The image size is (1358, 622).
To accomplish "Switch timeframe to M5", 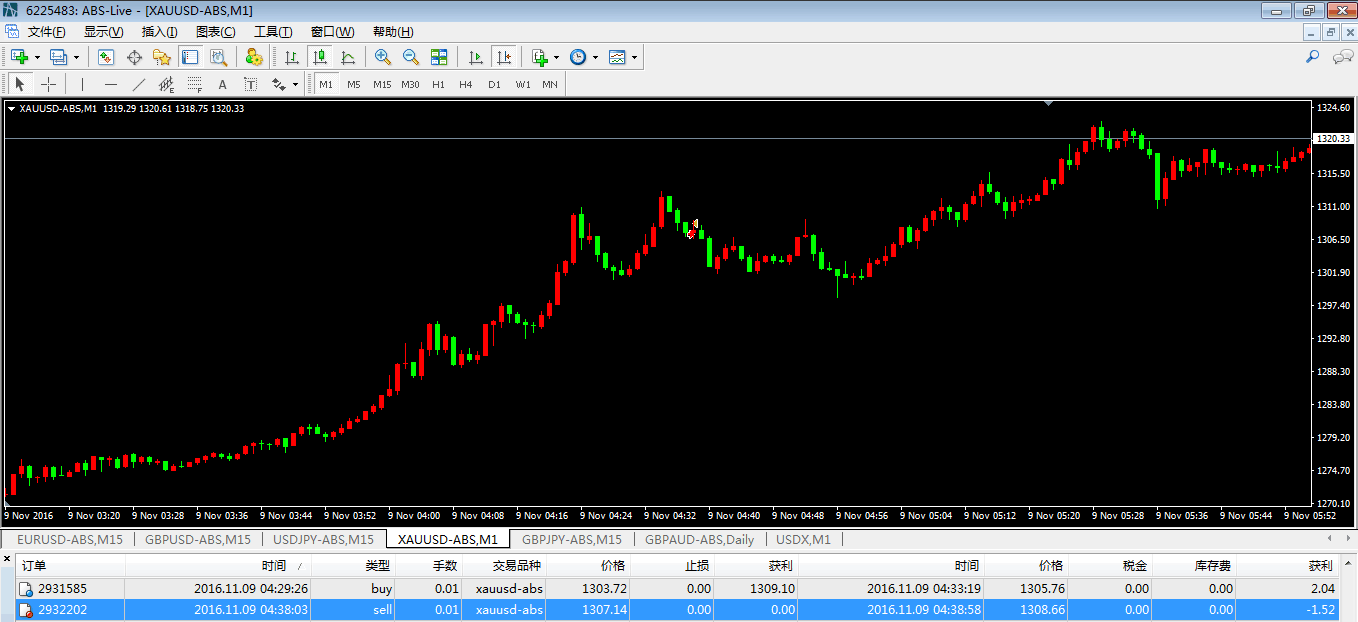I will 354,84.
